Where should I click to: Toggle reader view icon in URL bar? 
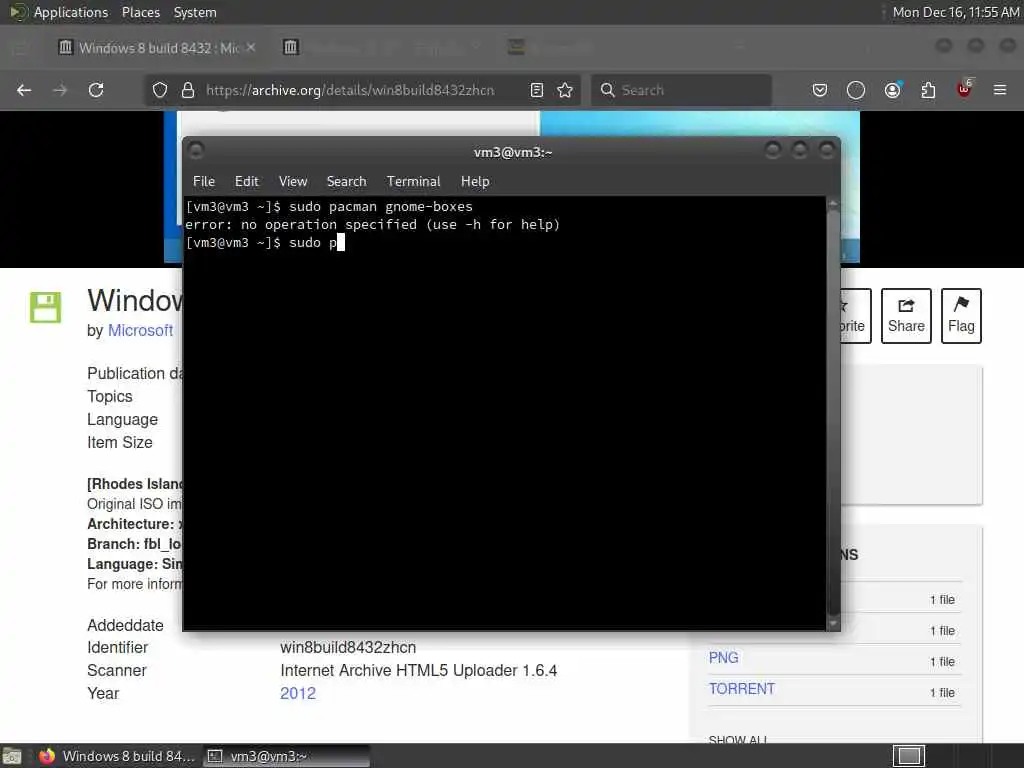coord(537,90)
